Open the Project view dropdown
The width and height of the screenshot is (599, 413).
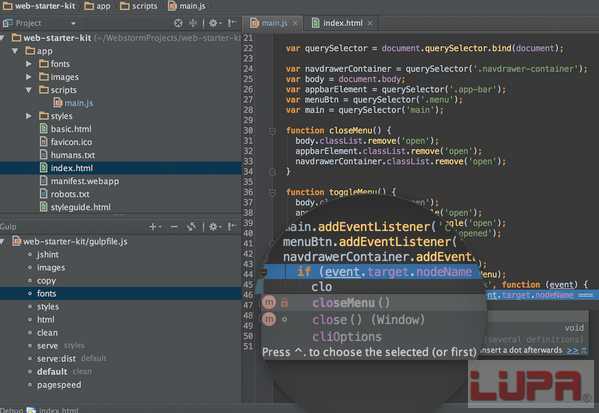click(x=73, y=23)
